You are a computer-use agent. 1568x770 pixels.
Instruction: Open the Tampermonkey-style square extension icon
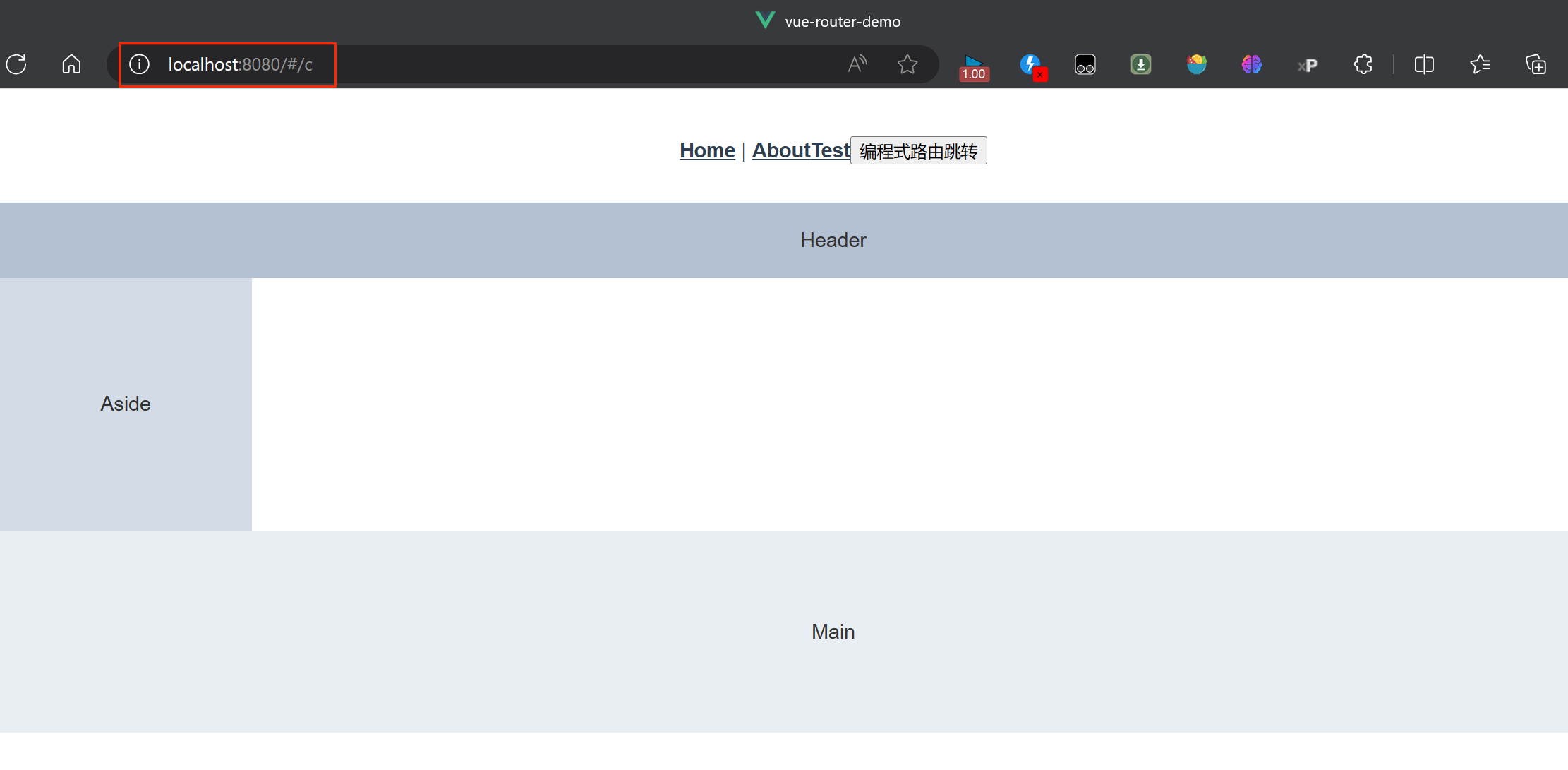tap(1085, 64)
